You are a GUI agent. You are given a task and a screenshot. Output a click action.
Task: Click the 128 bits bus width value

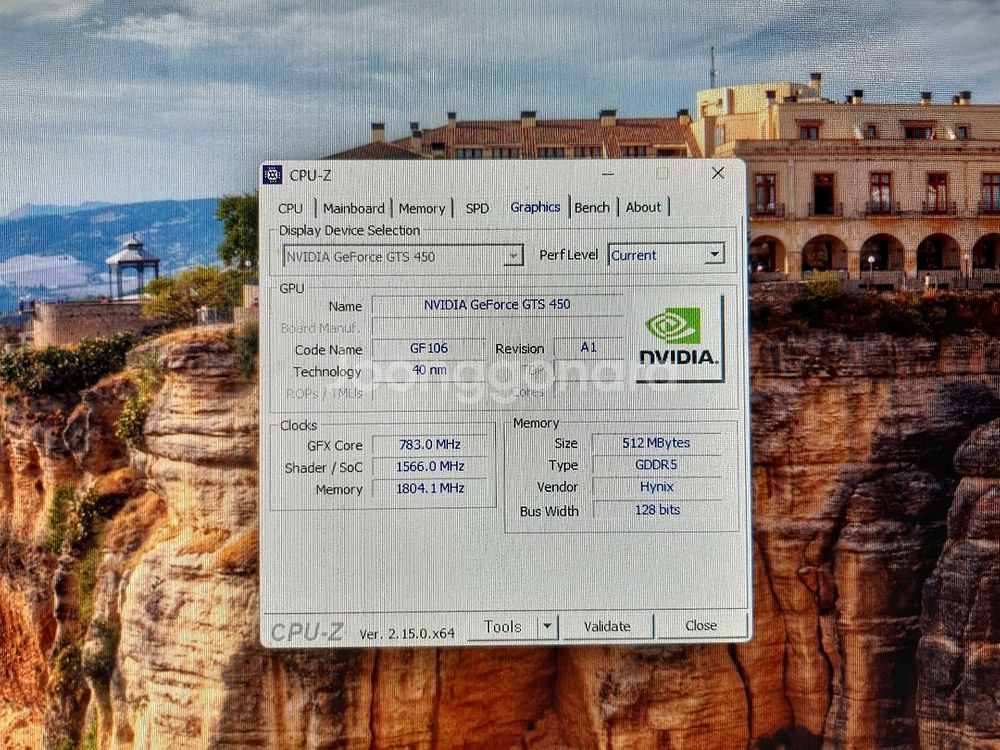tap(656, 510)
